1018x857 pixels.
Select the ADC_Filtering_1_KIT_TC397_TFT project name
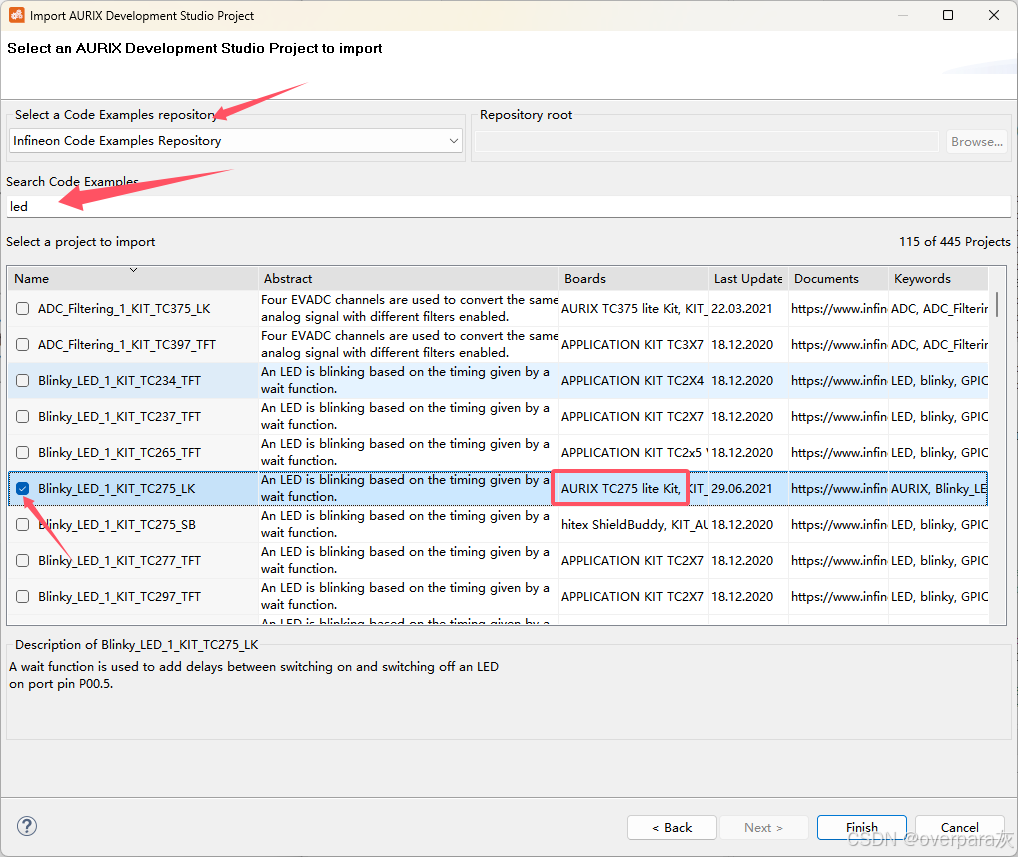pos(127,344)
